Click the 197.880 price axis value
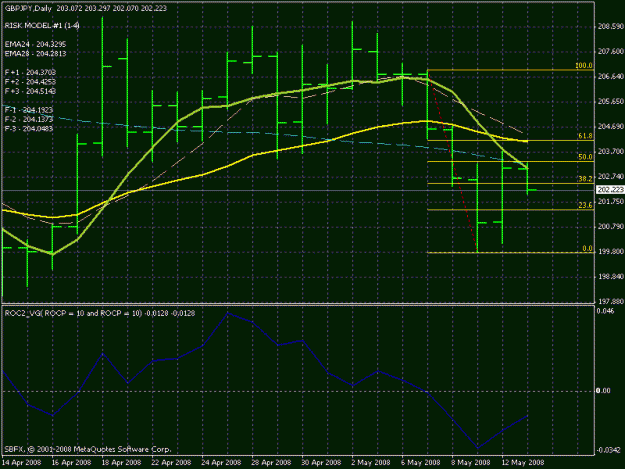625x469 pixels. coord(610,302)
